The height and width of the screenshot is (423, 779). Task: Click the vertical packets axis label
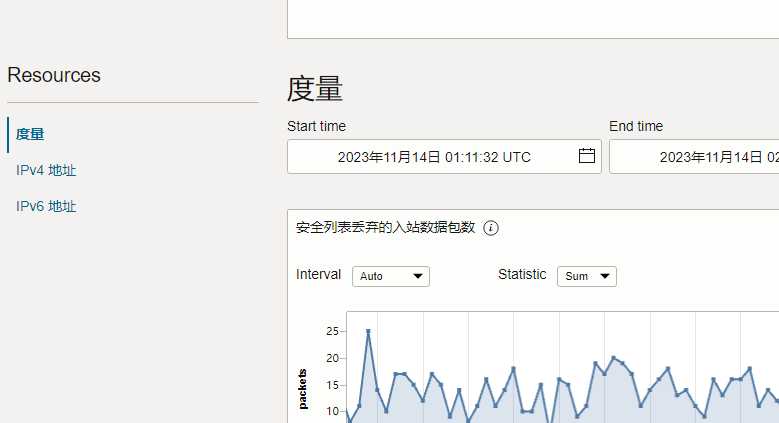(x=303, y=389)
